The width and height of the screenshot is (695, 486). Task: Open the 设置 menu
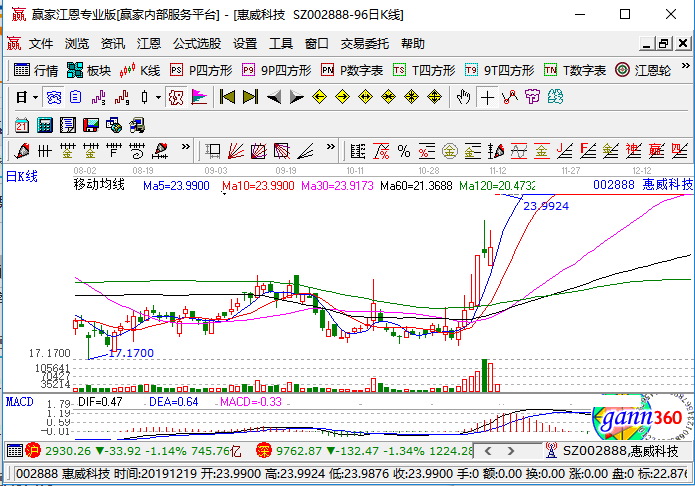tap(245, 43)
